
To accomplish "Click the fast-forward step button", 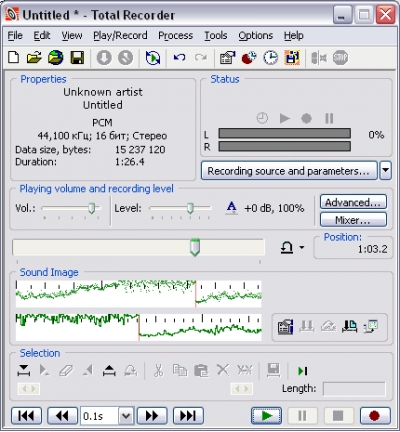I will (152, 416).
